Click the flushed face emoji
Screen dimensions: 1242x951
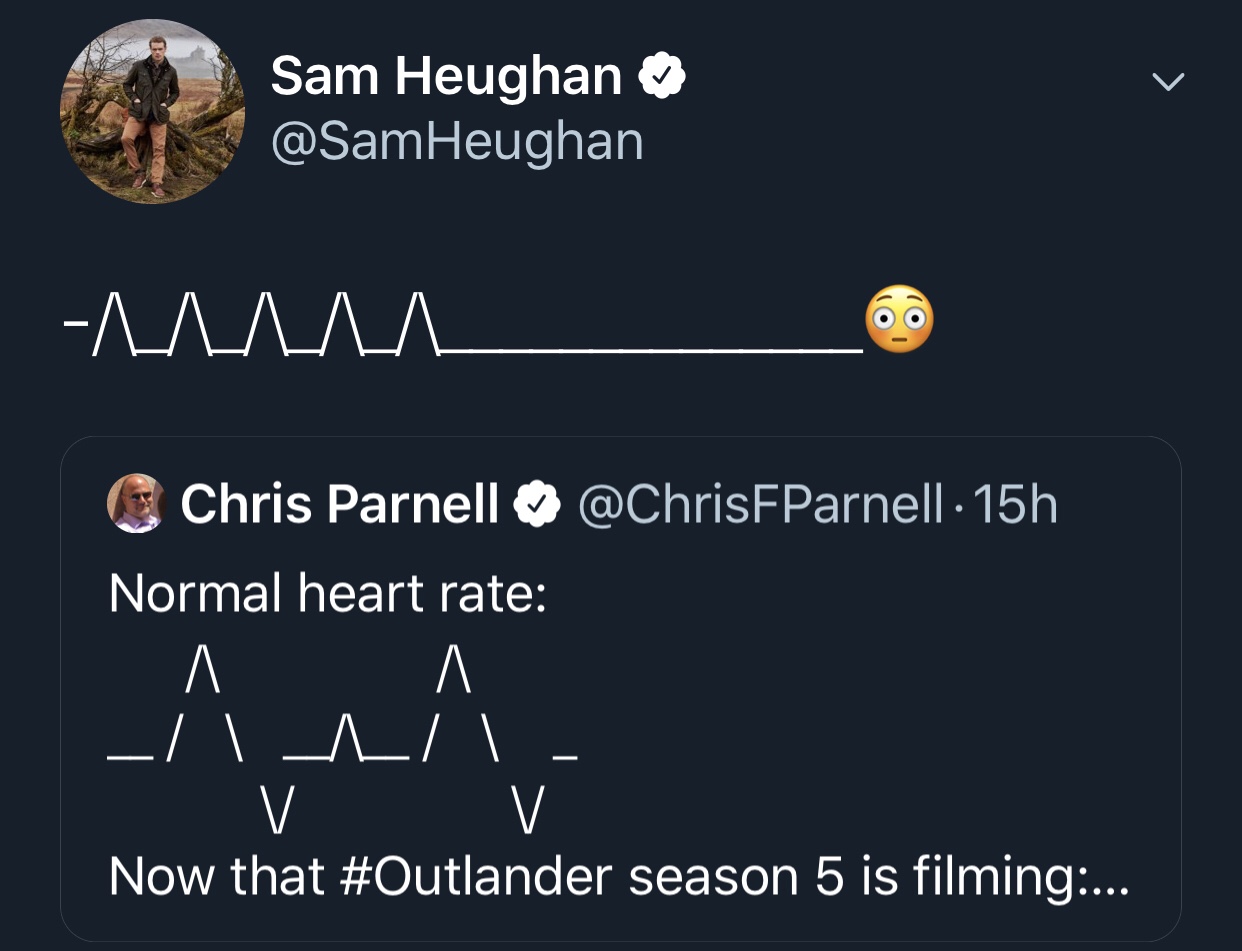898,319
